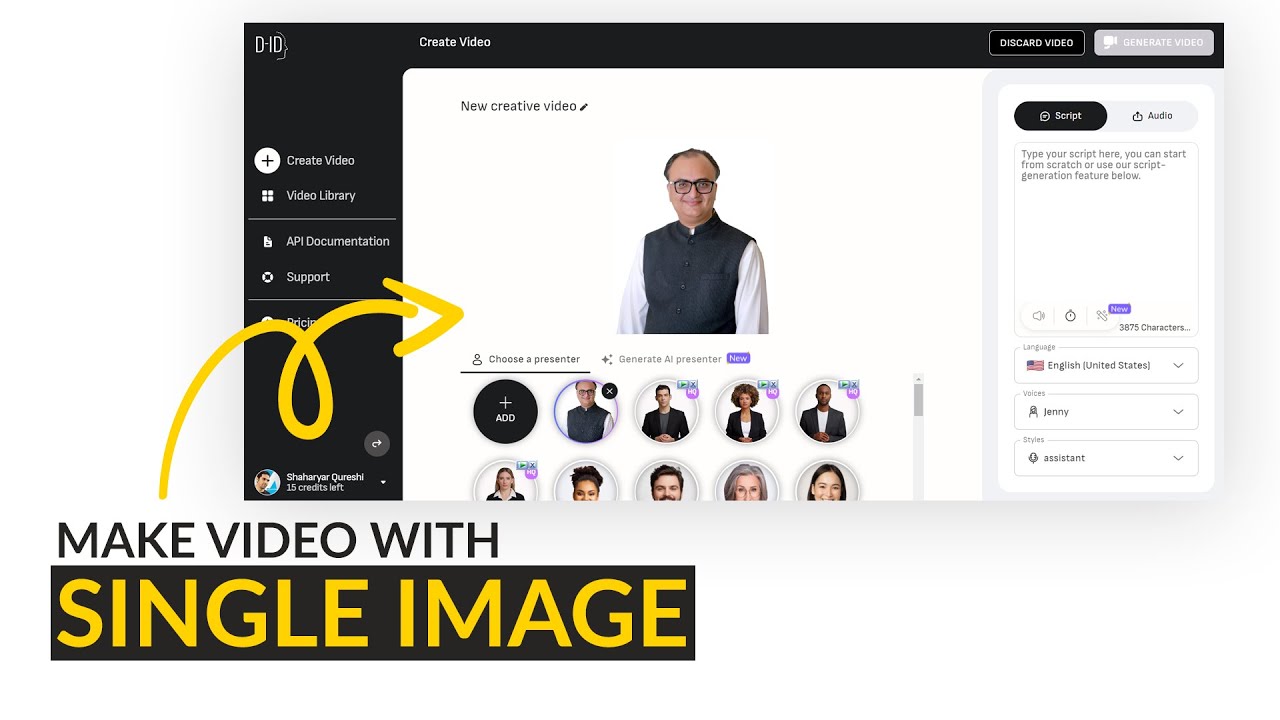Open the Support page from sidebar
This screenshot has width=1280, height=720.
[307, 277]
